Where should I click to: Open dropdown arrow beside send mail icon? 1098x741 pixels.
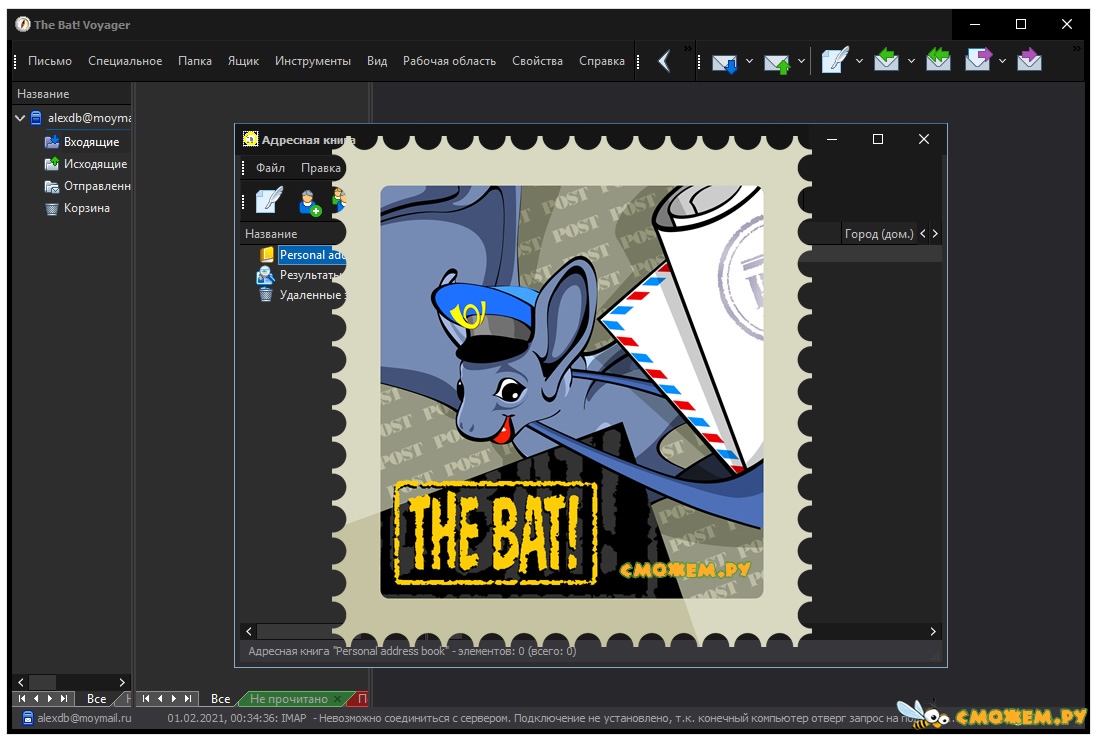click(801, 61)
